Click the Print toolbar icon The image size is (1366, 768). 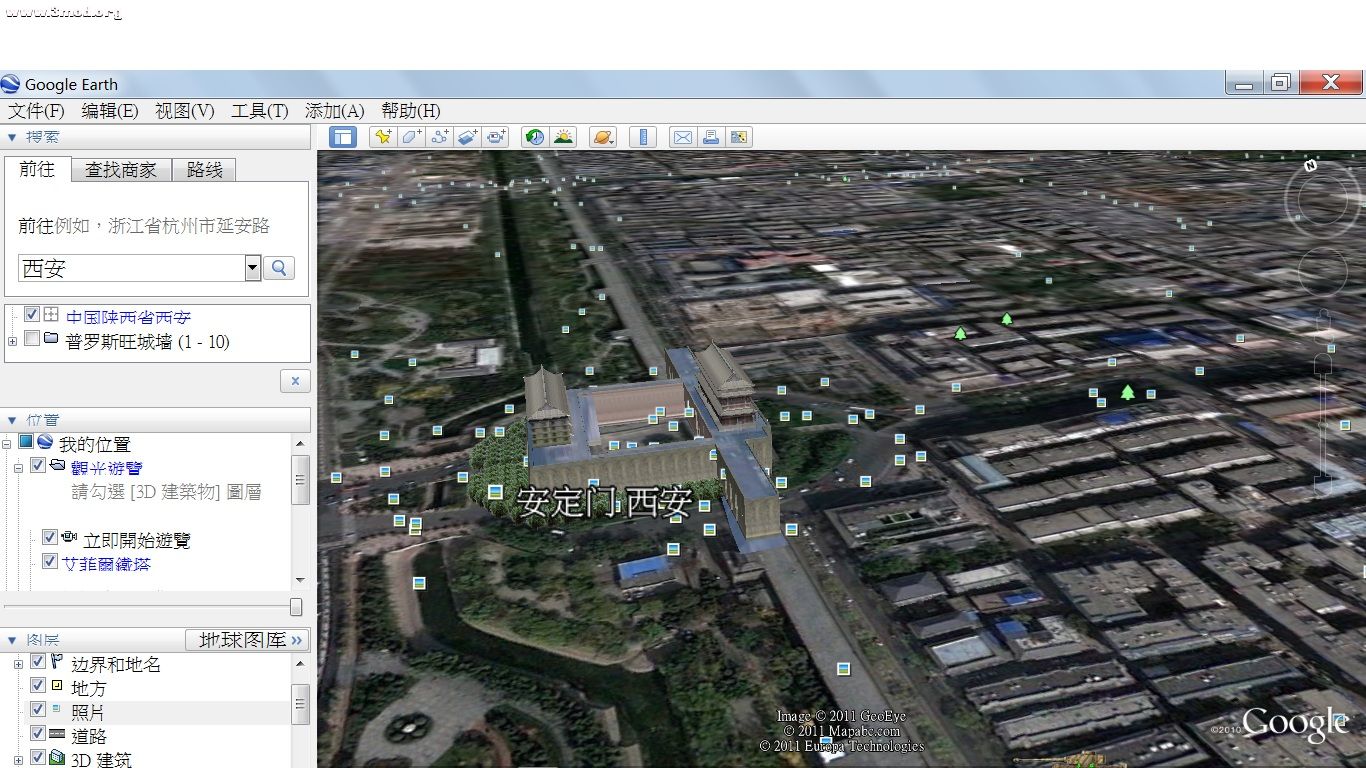pos(711,137)
